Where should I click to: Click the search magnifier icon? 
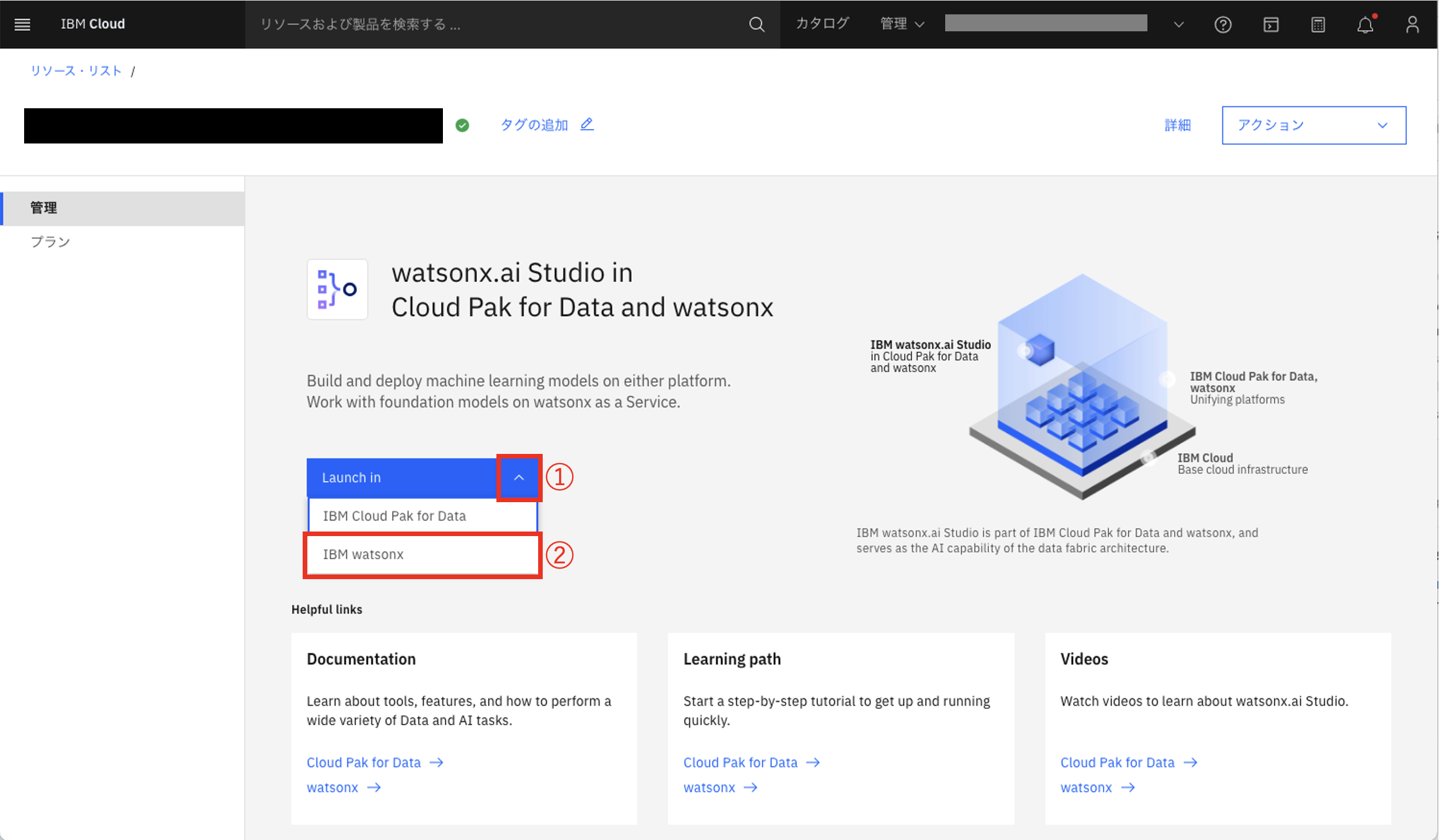point(756,24)
